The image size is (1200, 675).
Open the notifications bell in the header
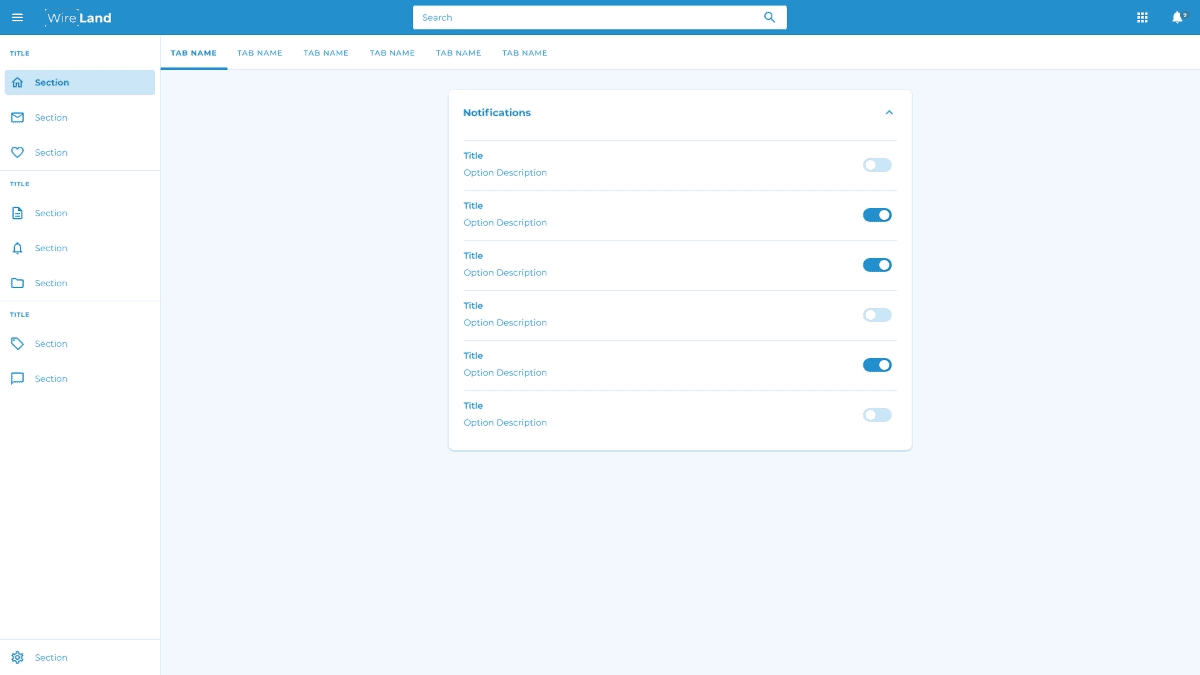[x=1177, y=17]
